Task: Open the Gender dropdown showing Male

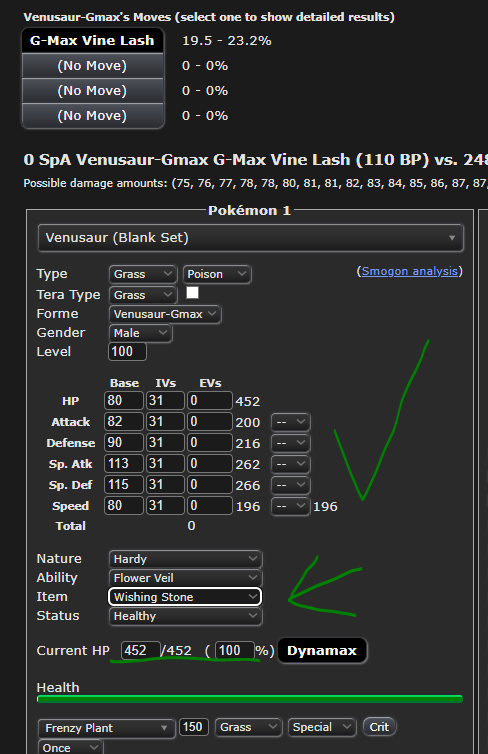Action: tap(140, 333)
